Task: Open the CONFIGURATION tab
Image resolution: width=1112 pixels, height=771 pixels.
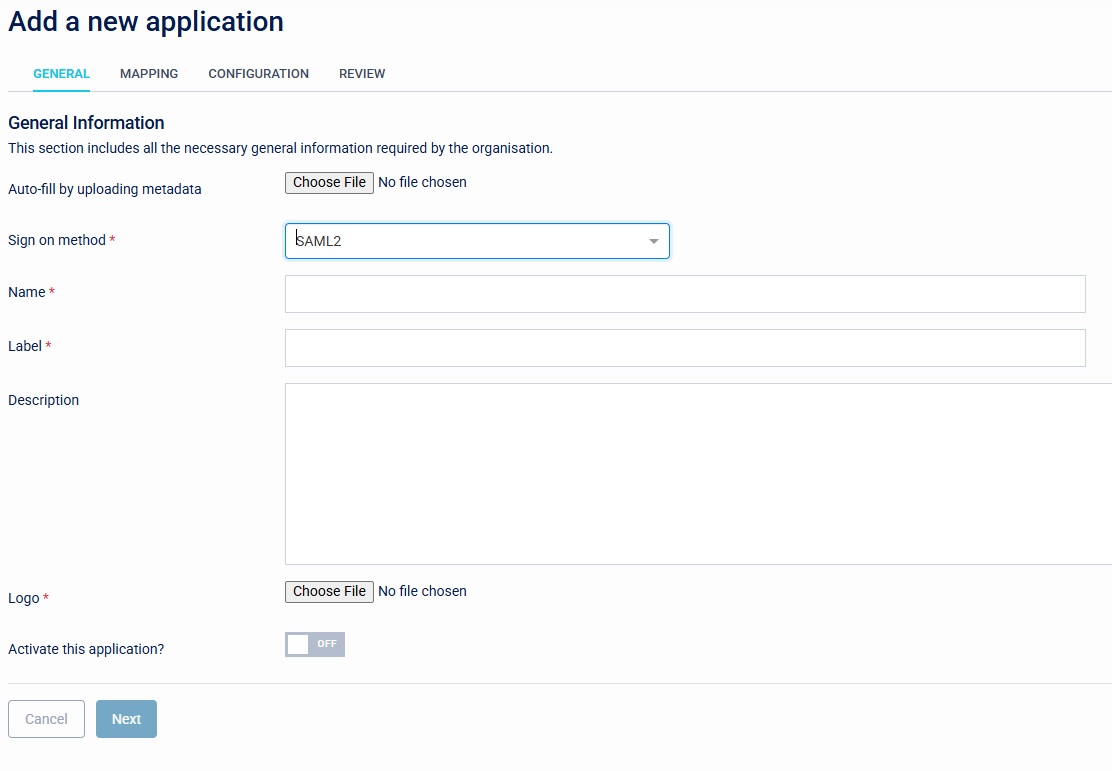Action: (x=258, y=73)
